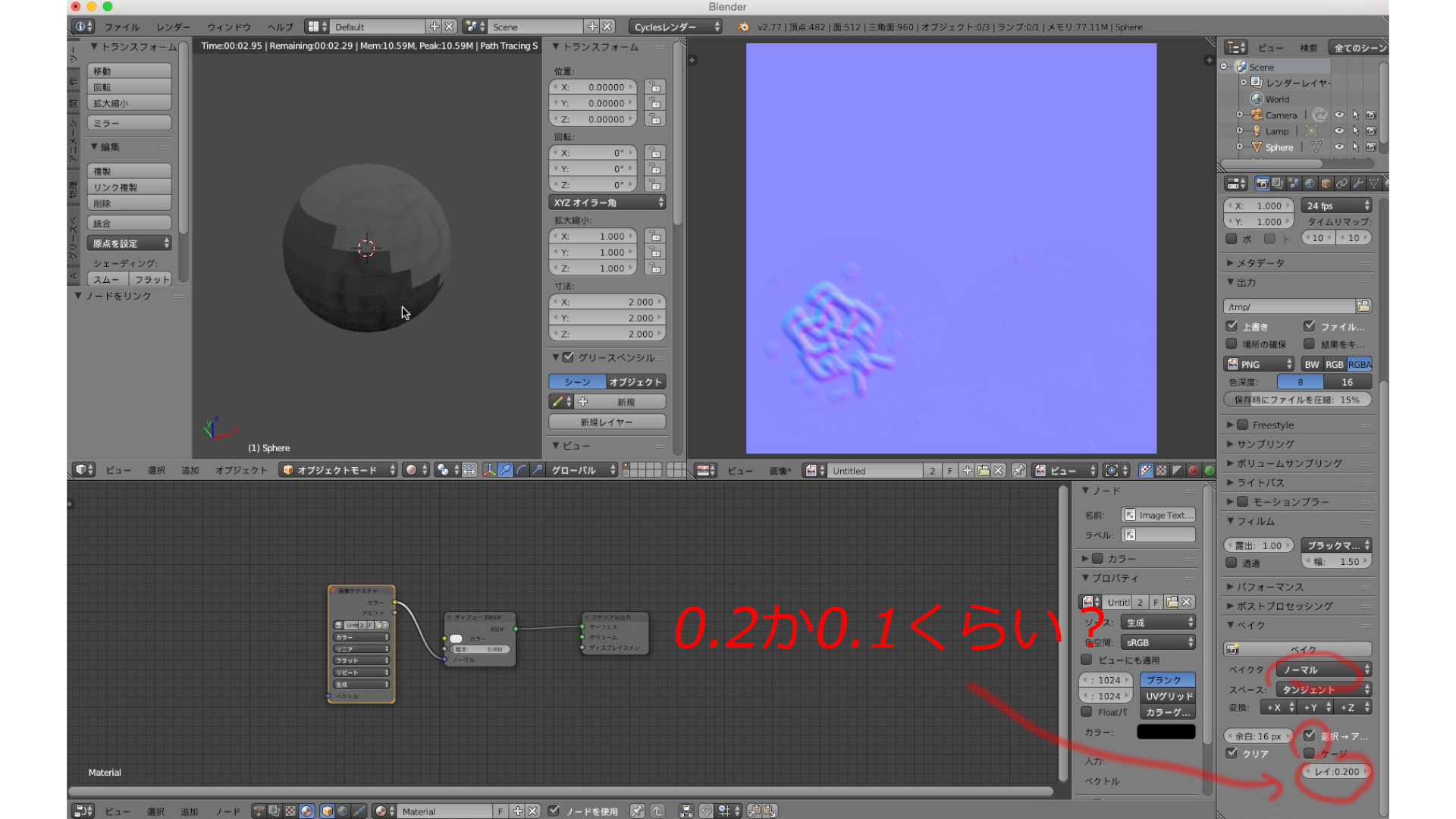Click the pin icon in image editor header
The height and width of the screenshot is (819, 1456).
point(1018,471)
